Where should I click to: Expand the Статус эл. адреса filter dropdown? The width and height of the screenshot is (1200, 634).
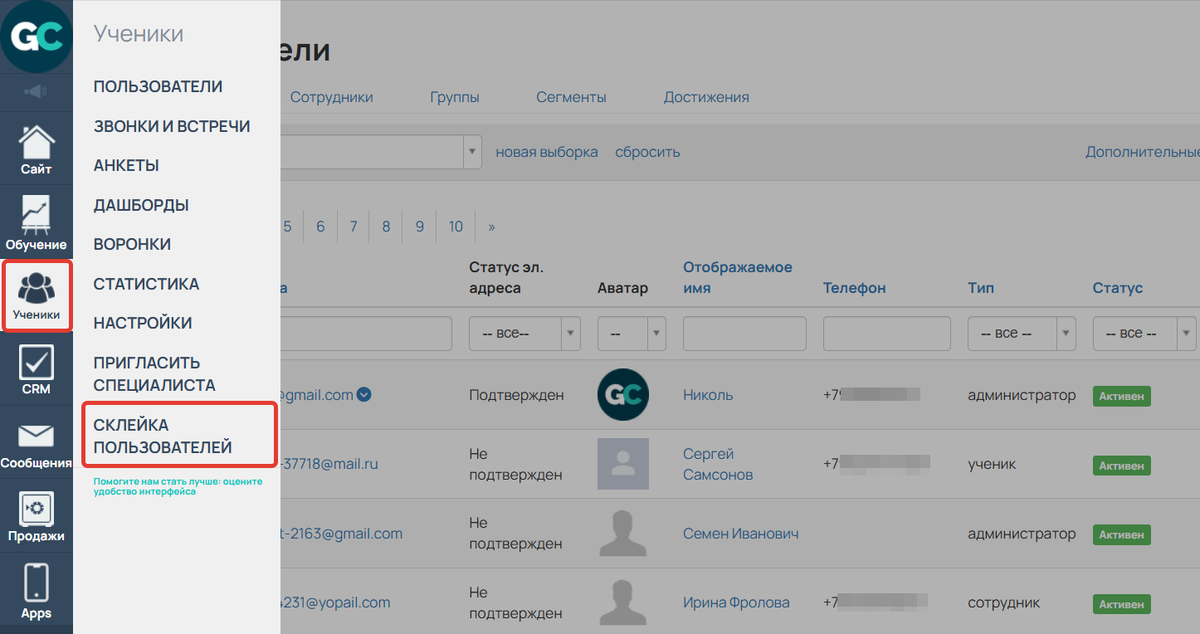pos(524,333)
